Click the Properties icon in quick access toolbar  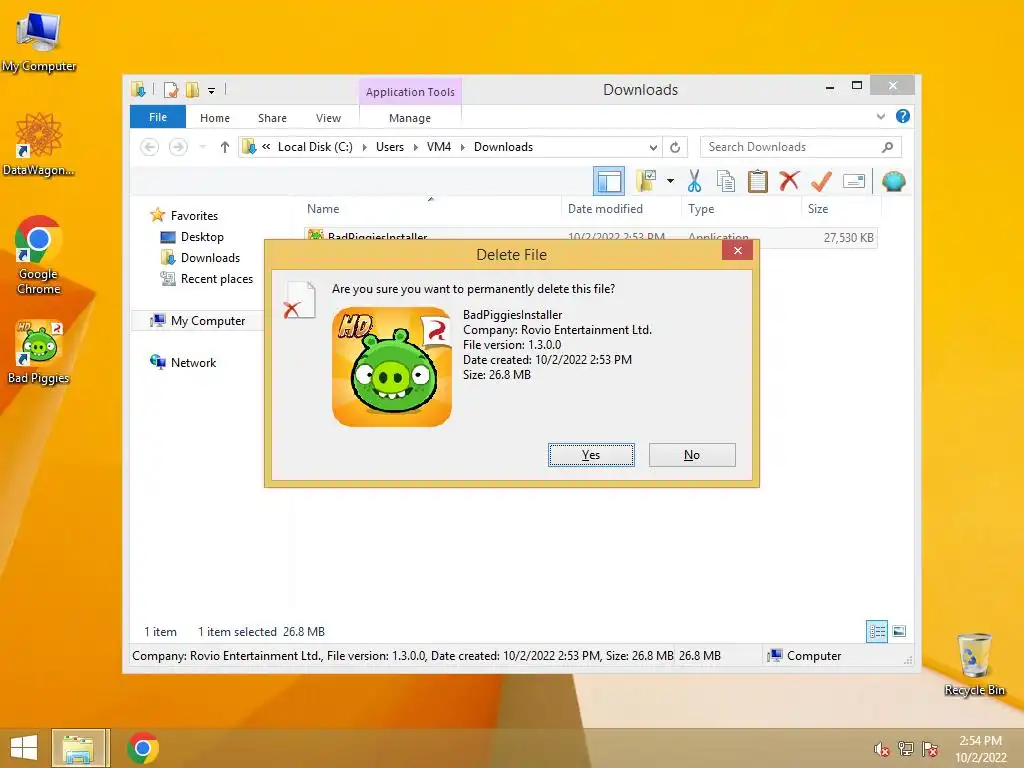pyautogui.click(x=171, y=89)
